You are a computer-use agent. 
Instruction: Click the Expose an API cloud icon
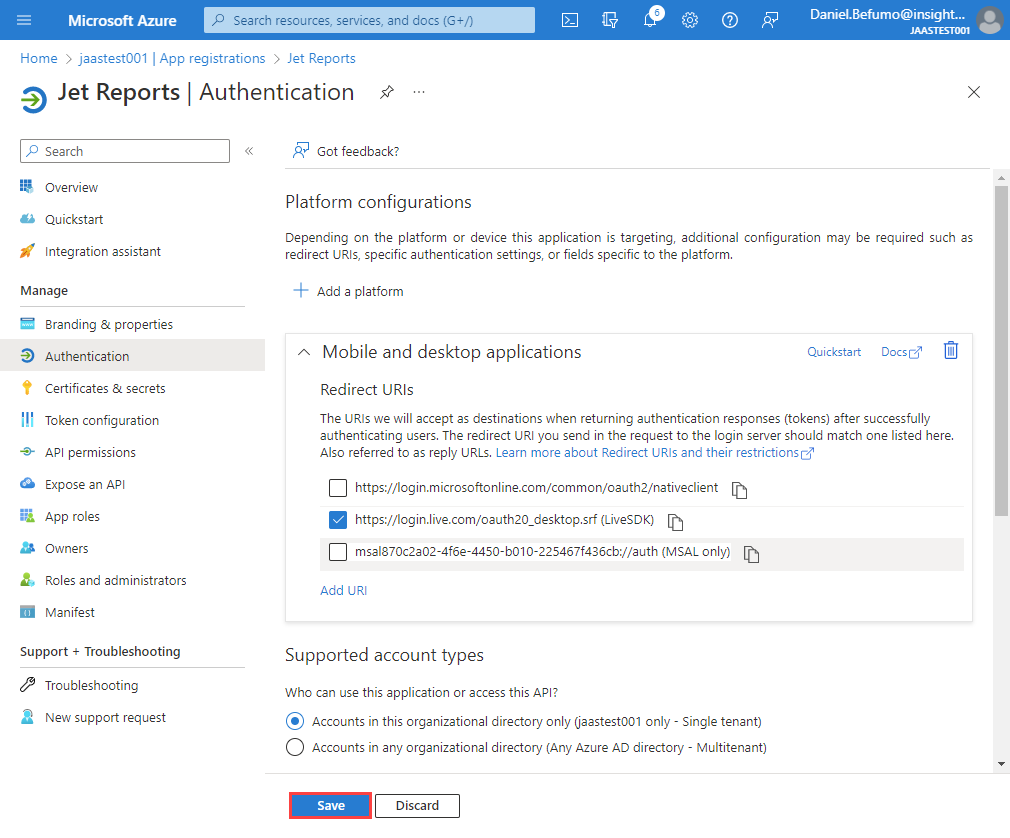(x=27, y=484)
